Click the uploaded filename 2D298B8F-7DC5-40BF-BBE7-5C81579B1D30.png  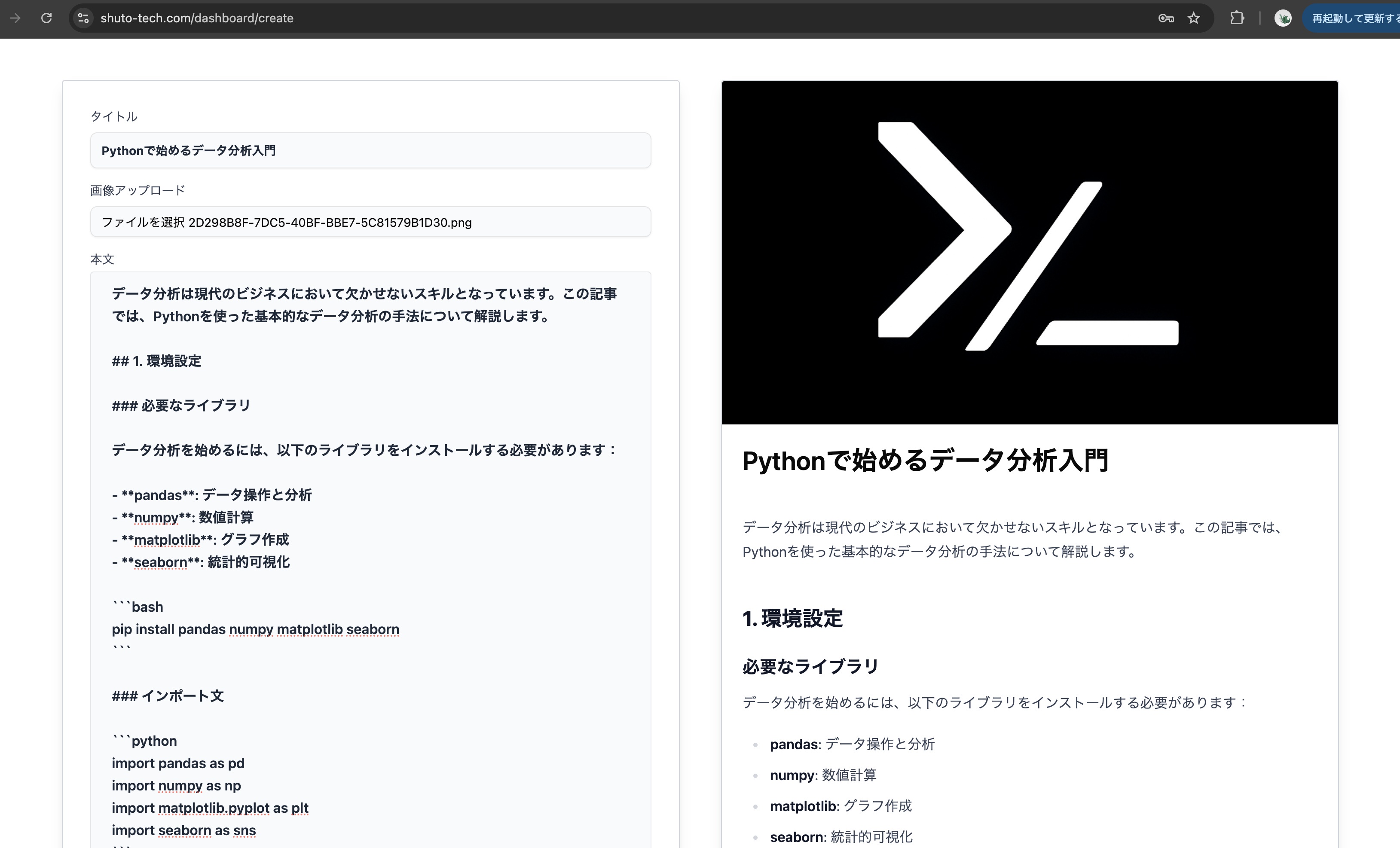(330, 222)
